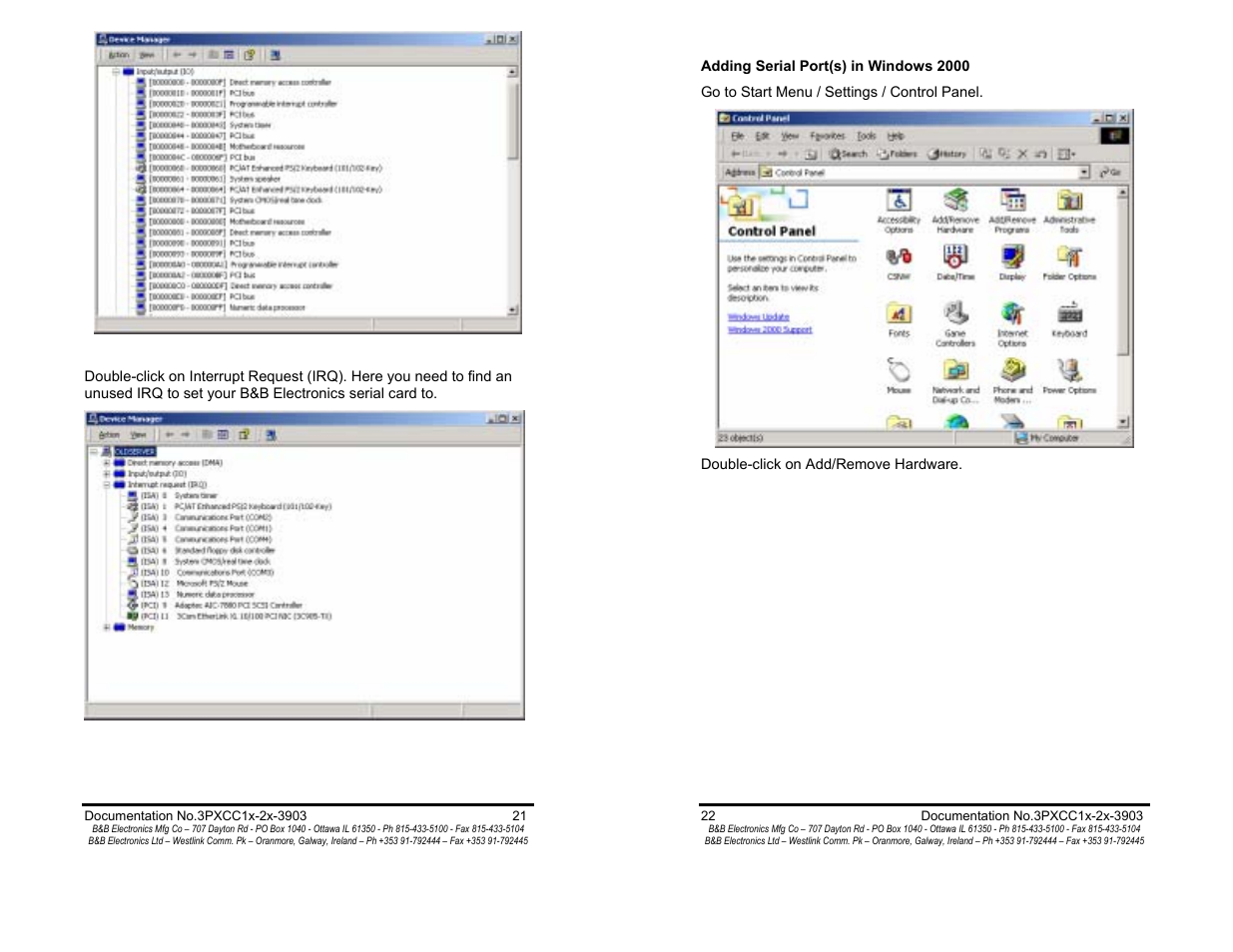The width and height of the screenshot is (1233, 952).
Task: Open Action menu in the I/O address Device Manager
Action: 119,55
